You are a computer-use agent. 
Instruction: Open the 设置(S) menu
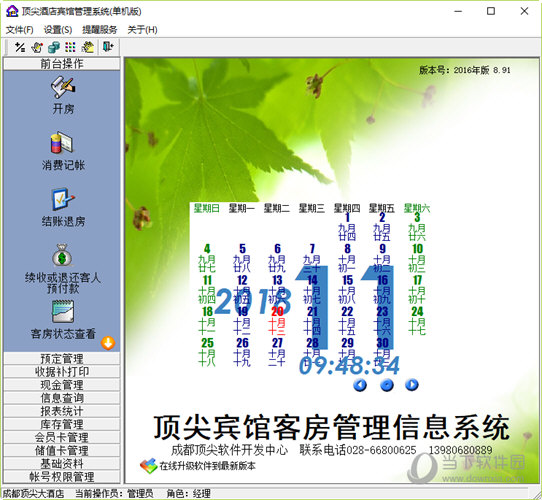click(58, 30)
